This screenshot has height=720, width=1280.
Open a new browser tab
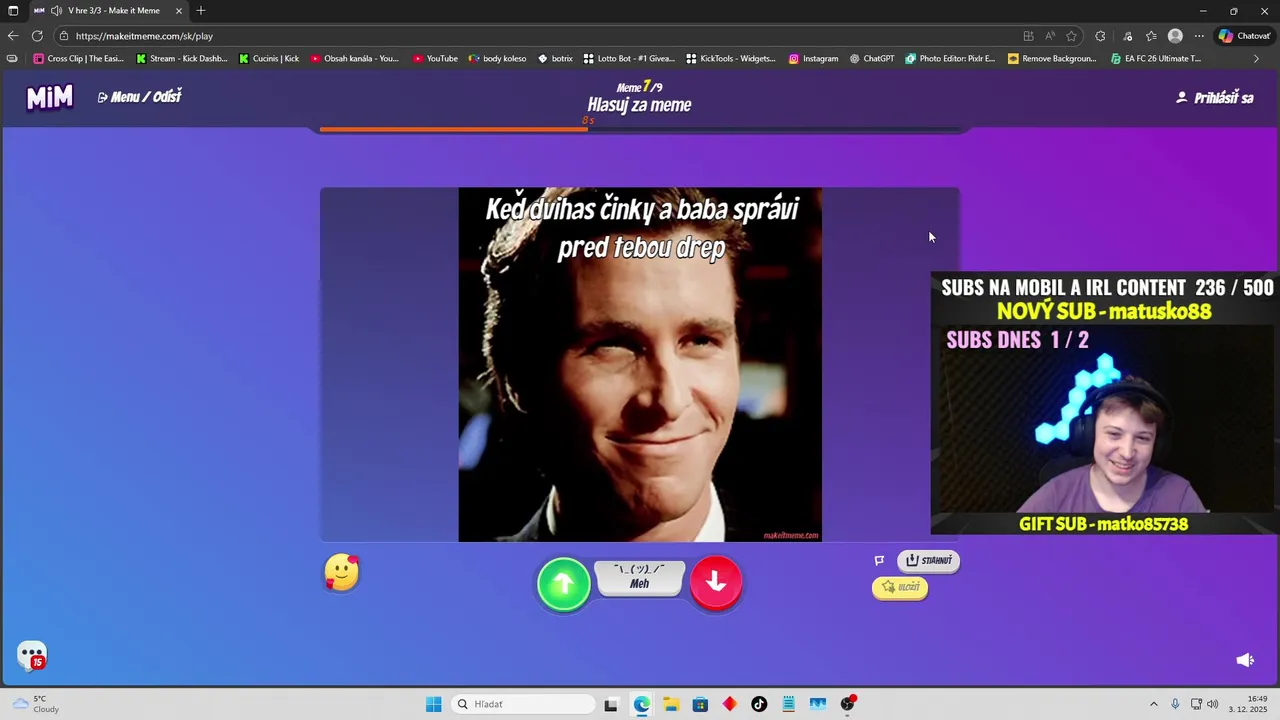pyautogui.click(x=201, y=11)
